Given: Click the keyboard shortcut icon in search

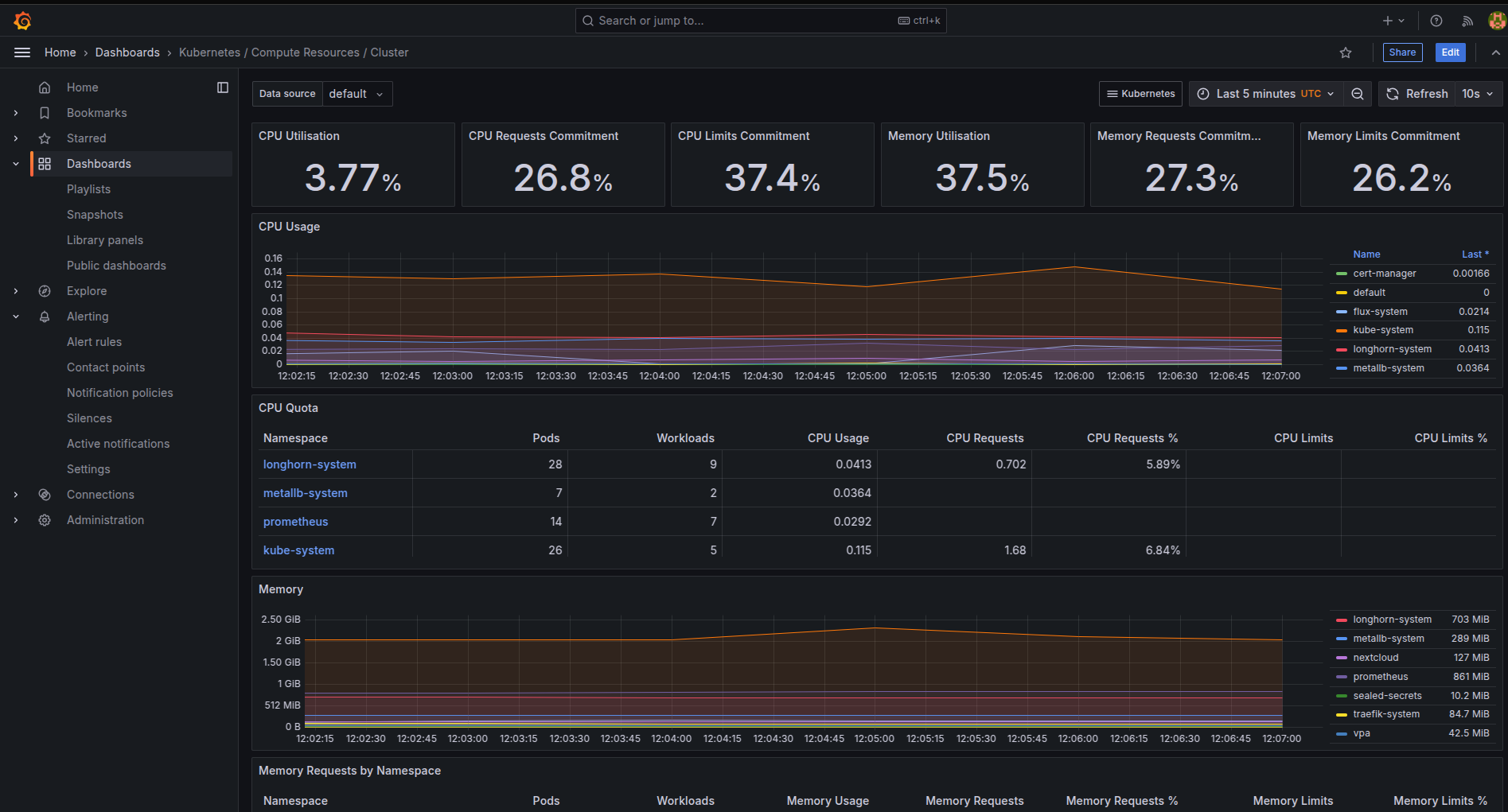Looking at the screenshot, I should tap(904, 21).
